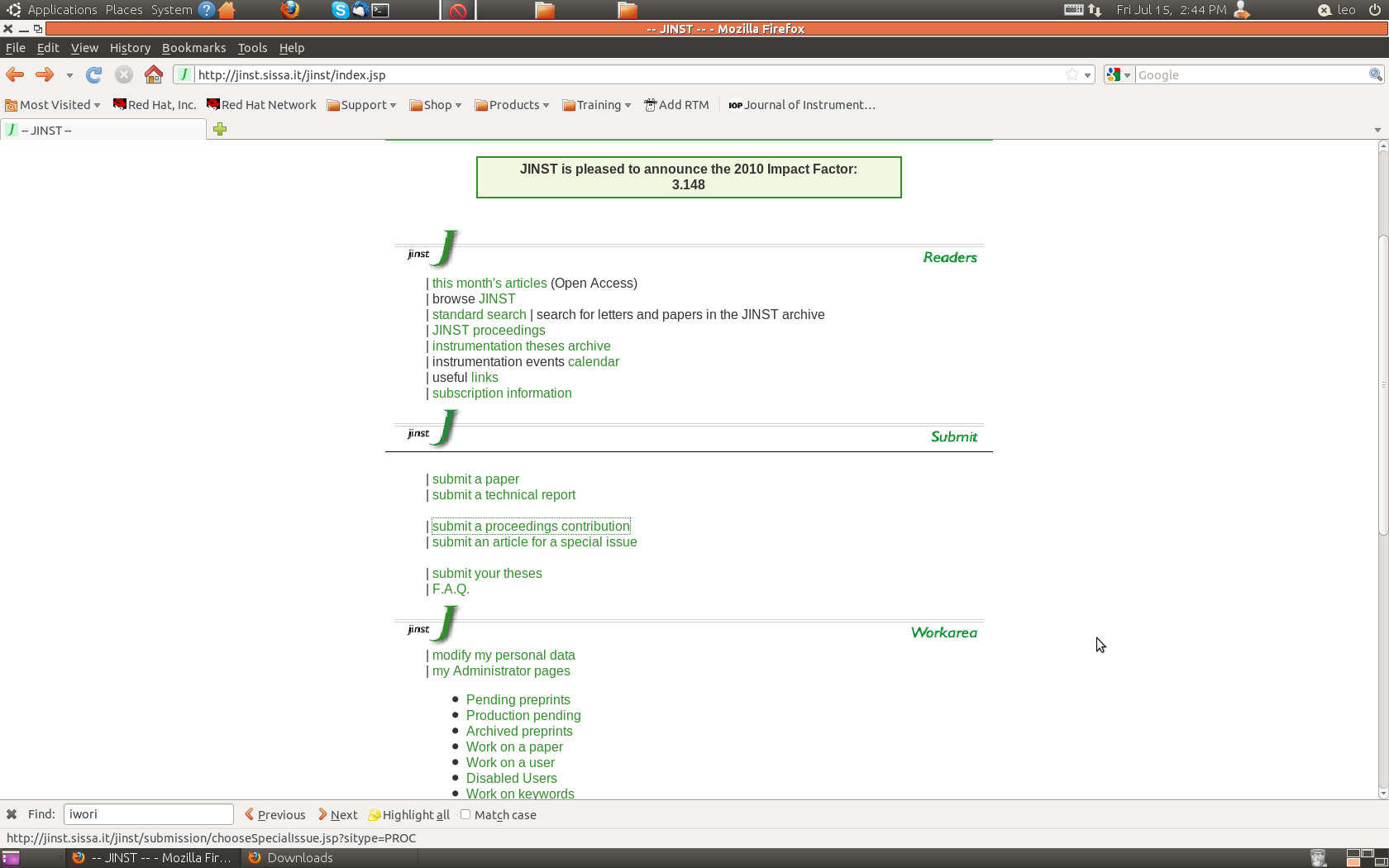Click the Home icon in navigation toolbar
1389x868 pixels.
(x=154, y=75)
